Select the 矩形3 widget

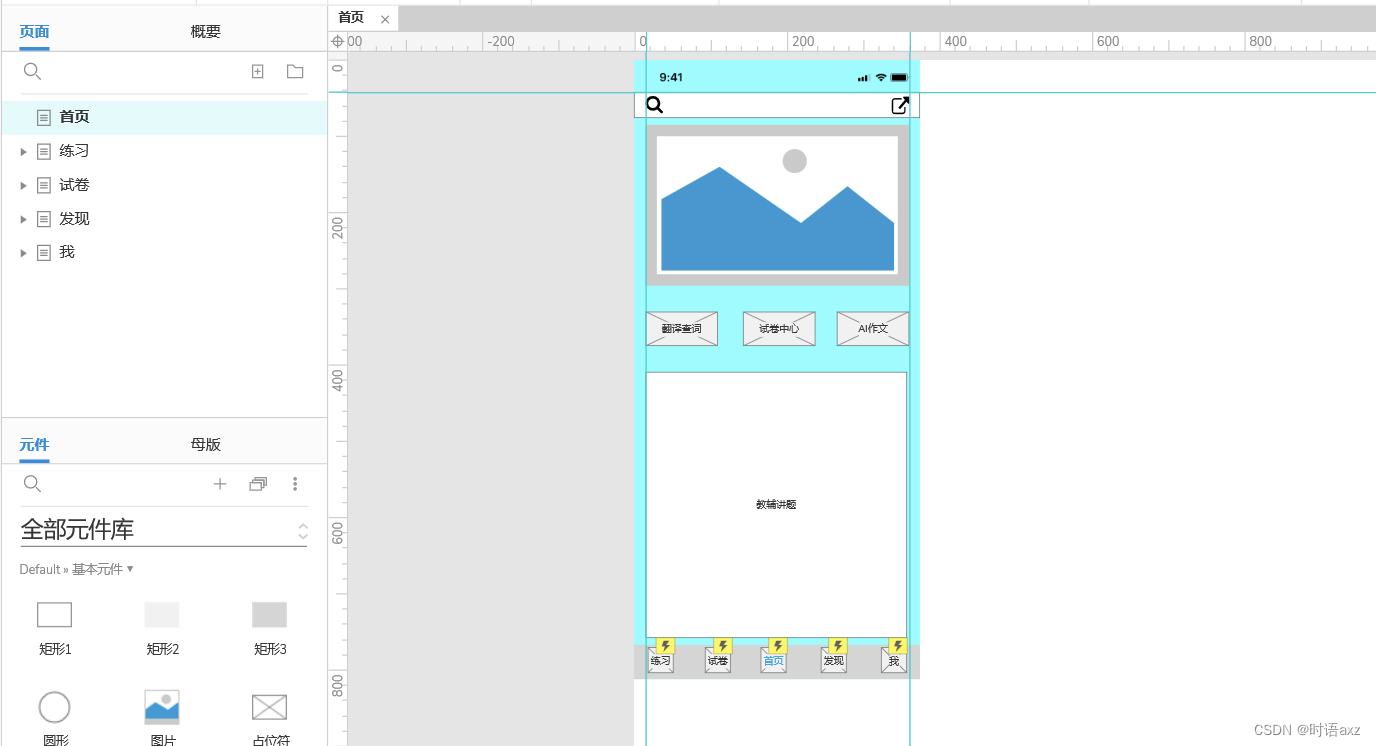coord(269,626)
